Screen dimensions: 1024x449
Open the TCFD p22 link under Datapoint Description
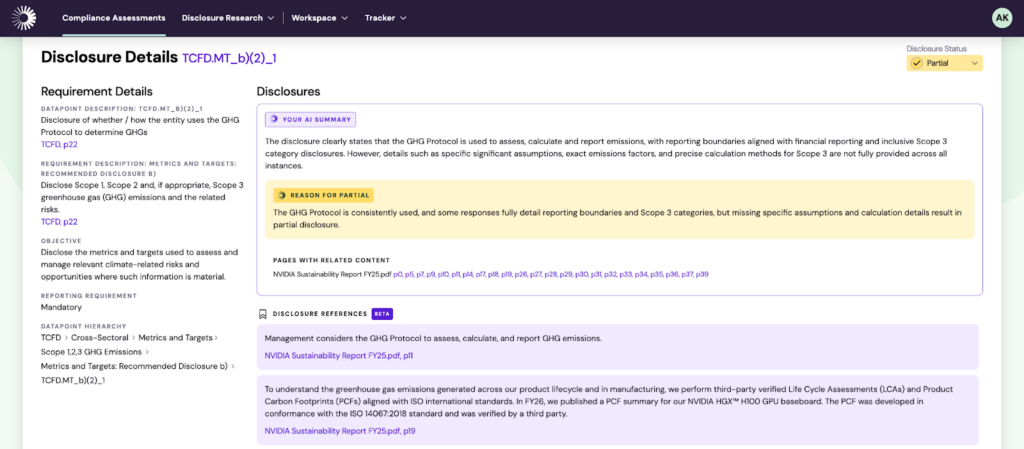[59, 145]
